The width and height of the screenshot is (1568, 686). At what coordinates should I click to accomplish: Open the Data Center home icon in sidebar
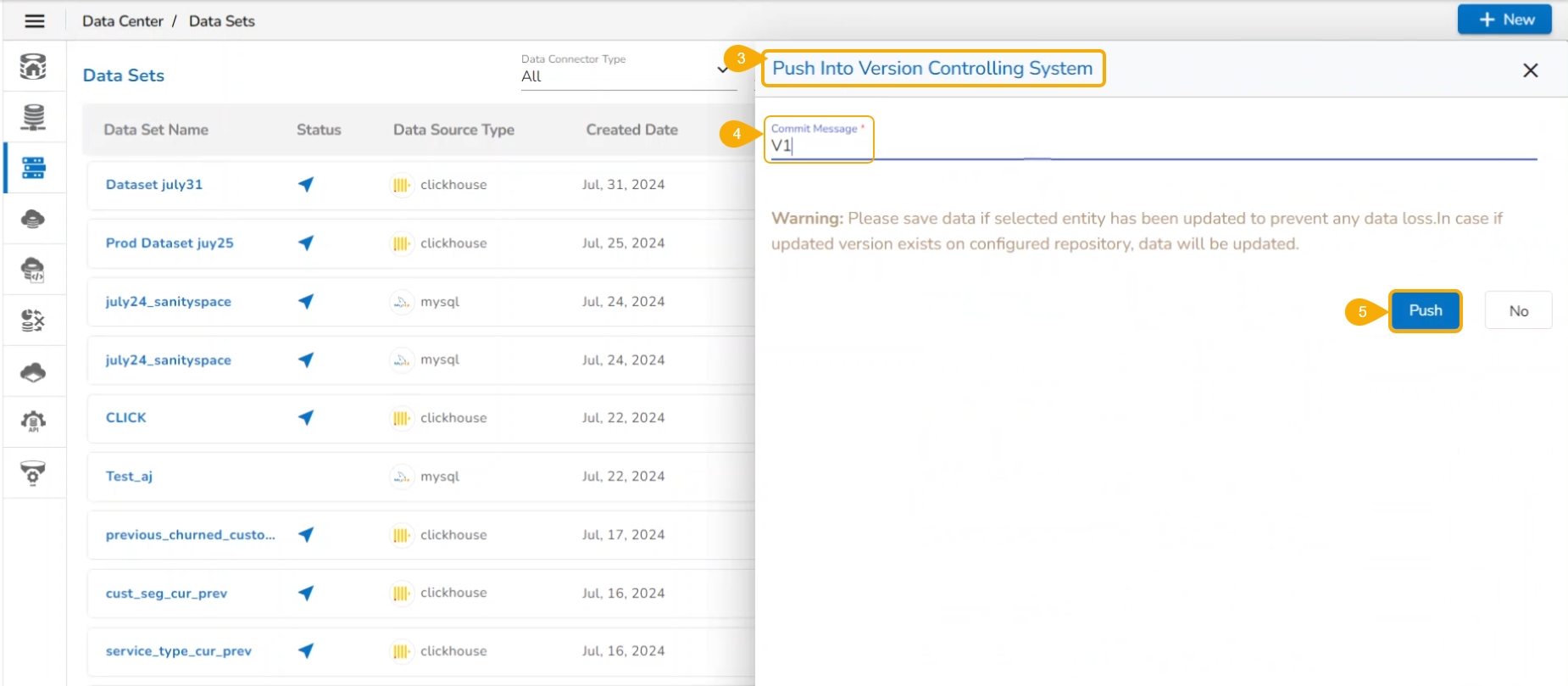coord(33,66)
